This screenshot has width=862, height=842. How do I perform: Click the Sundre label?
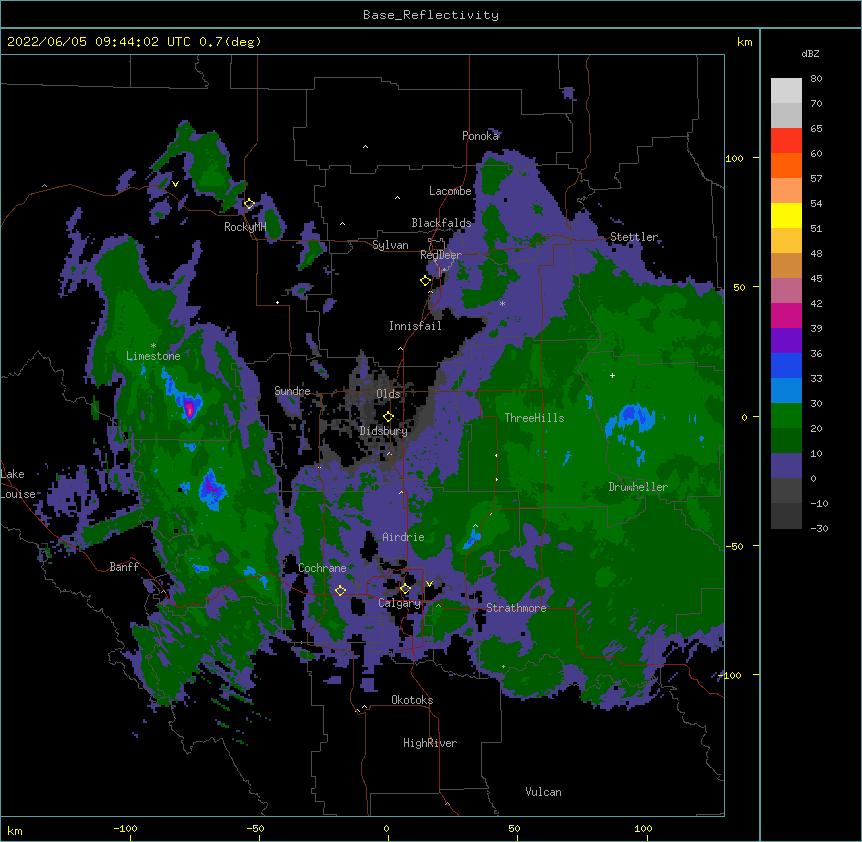pyautogui.click(x=292, y=391)
